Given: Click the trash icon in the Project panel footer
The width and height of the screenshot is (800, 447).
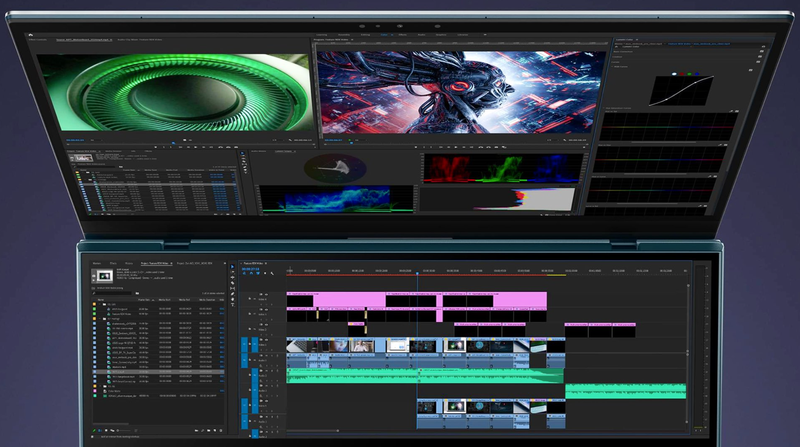Looking at the screenshot, I should 221,430.
